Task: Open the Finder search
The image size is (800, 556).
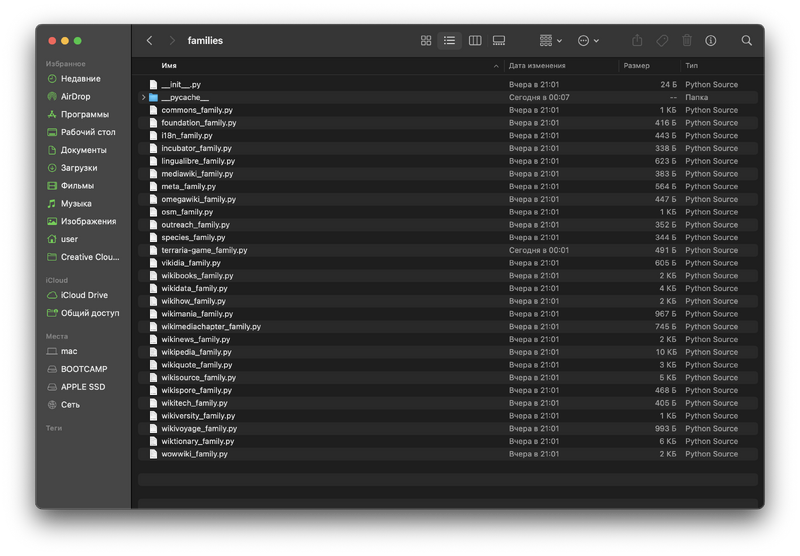Action: click(x=746, y=41)
